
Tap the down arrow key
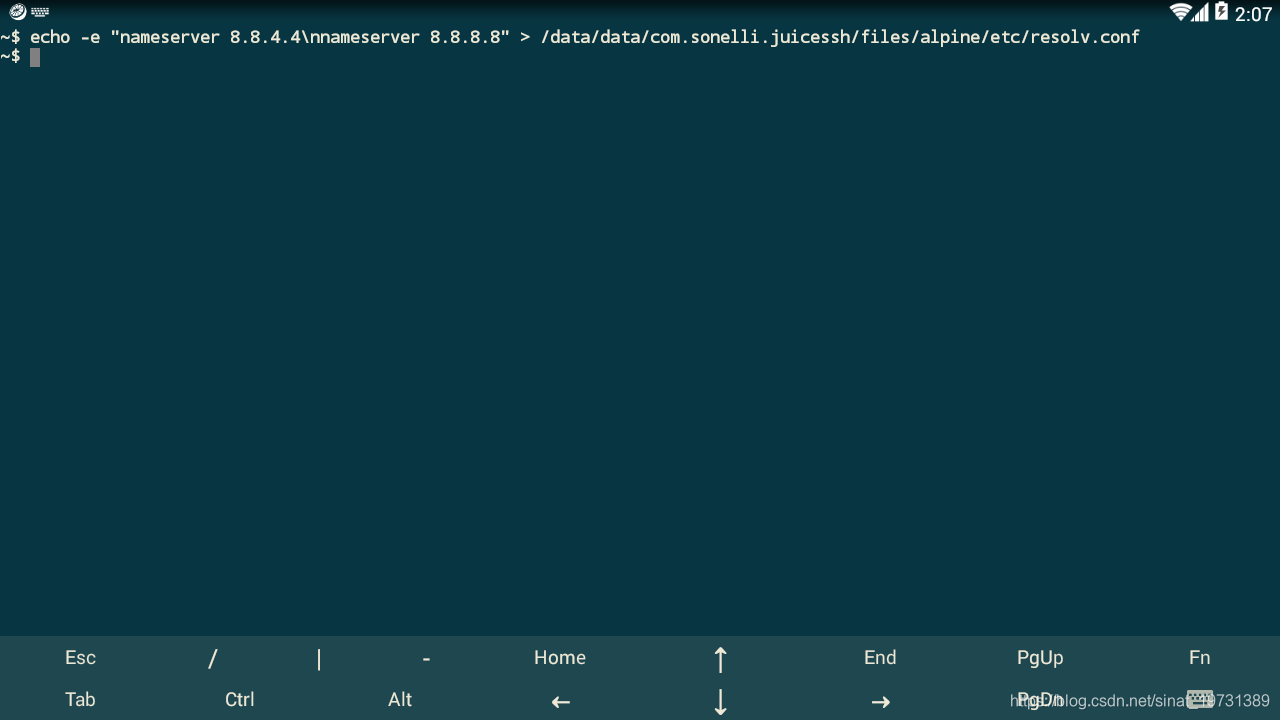720,702
